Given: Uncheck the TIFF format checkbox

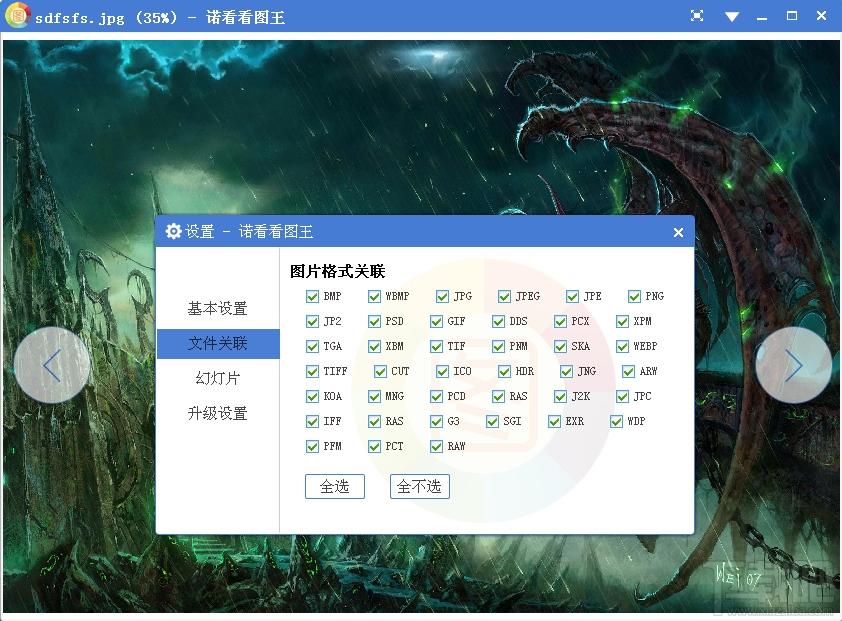Looking at the screenshot, I should click(x=312, y=371).
